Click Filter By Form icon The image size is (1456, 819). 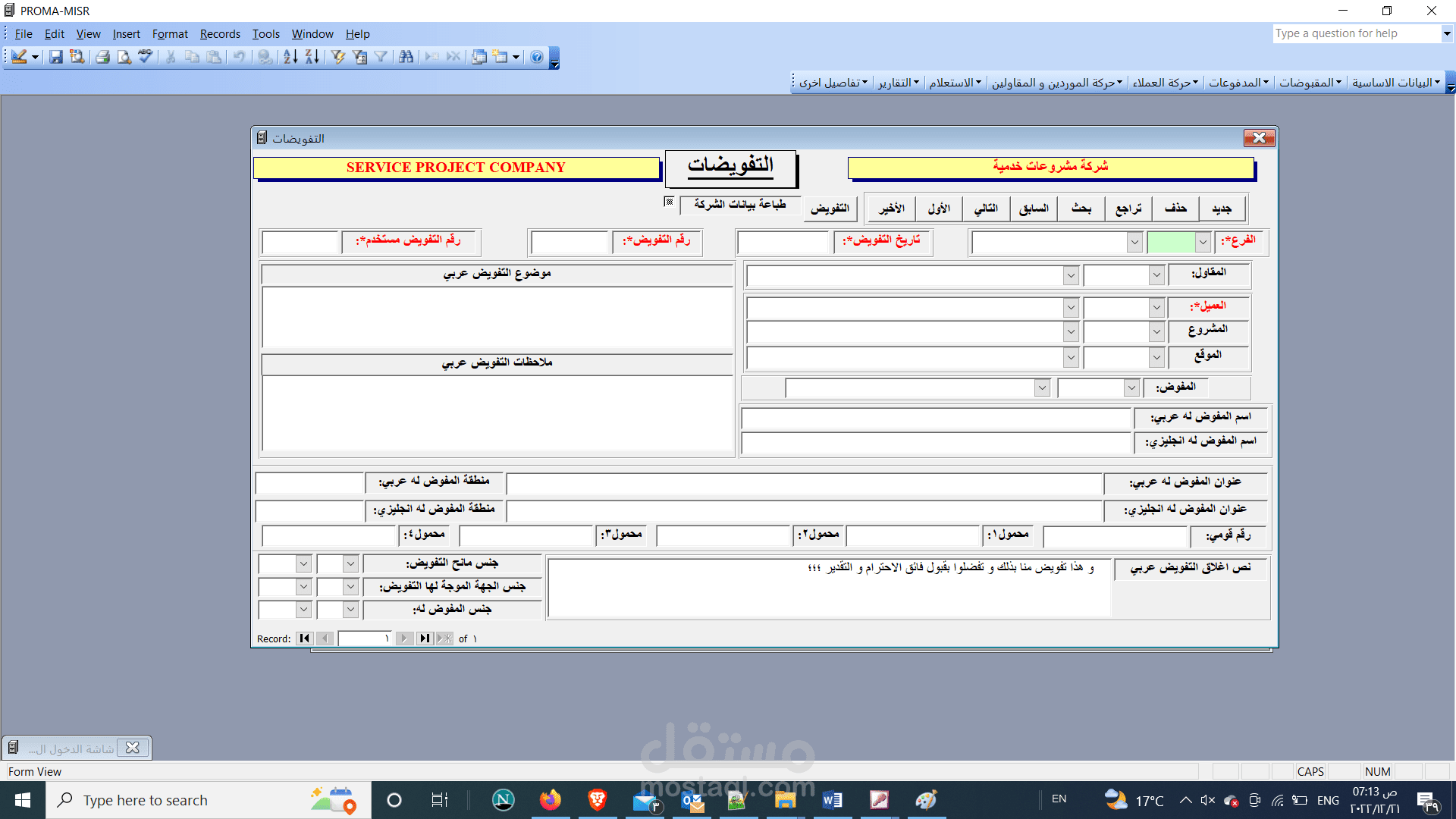[x=359, y=57]
